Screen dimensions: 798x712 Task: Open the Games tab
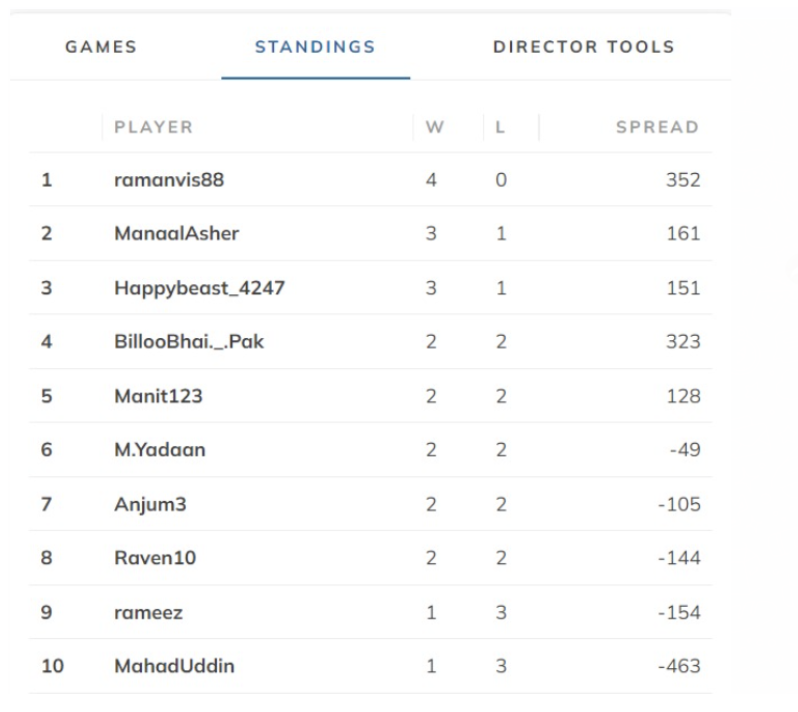101,46
